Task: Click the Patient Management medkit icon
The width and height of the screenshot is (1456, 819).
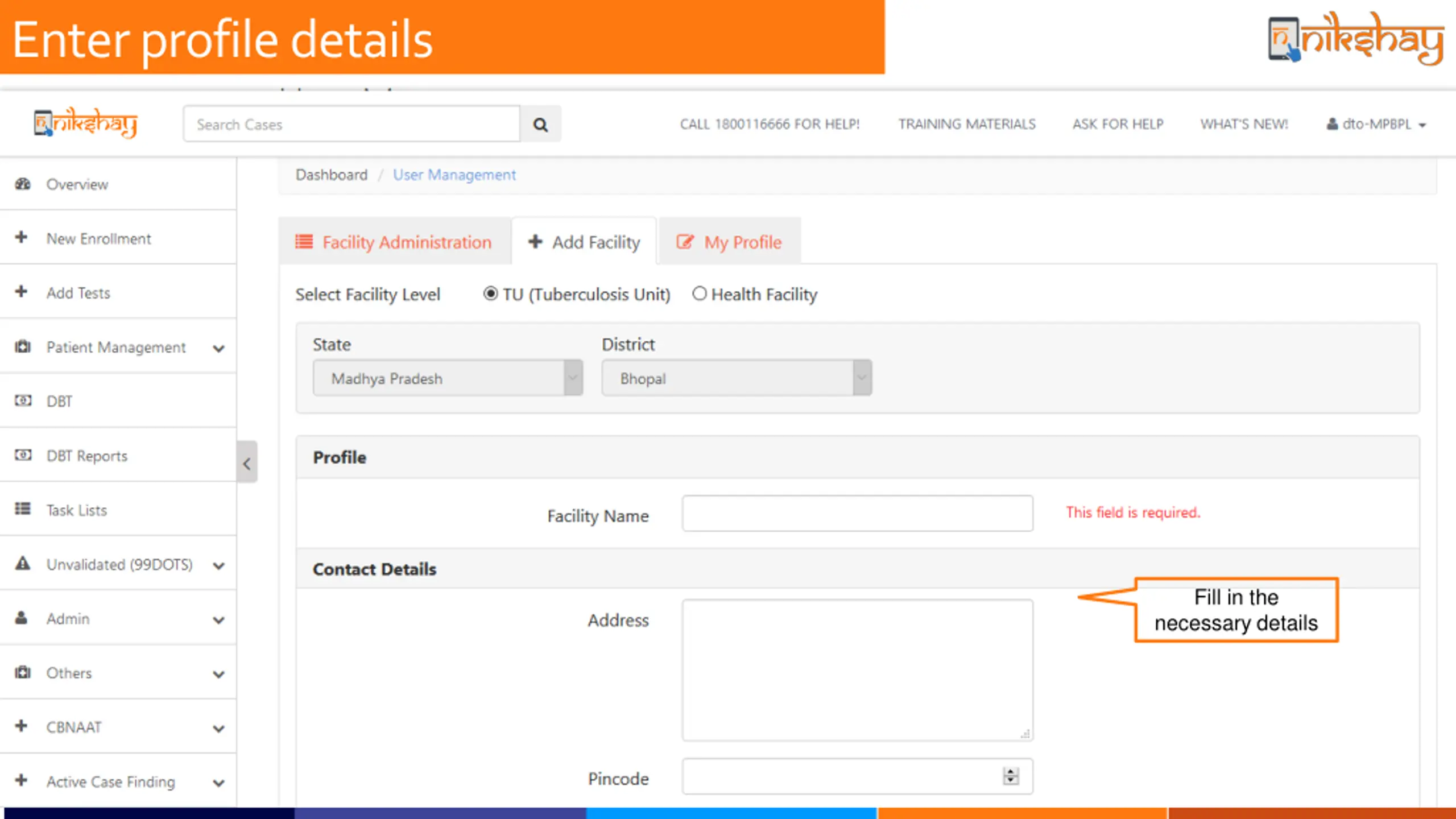Action: tap(23, 346)
